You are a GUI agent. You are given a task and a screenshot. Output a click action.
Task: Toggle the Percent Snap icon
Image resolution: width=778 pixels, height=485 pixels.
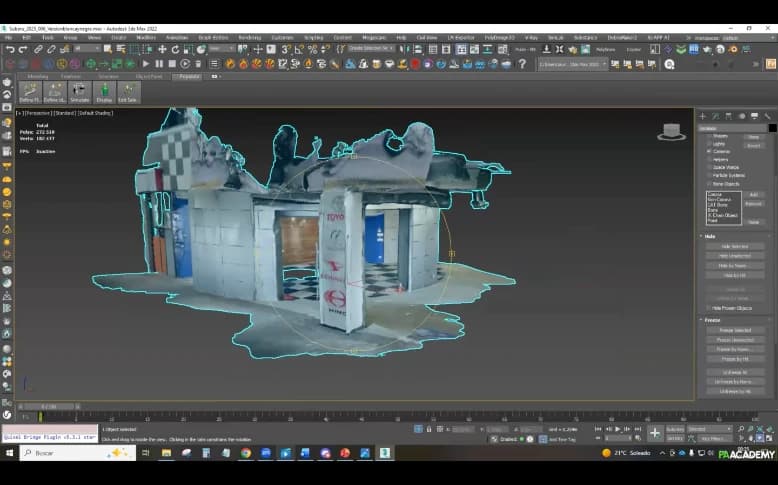(312, 49)
